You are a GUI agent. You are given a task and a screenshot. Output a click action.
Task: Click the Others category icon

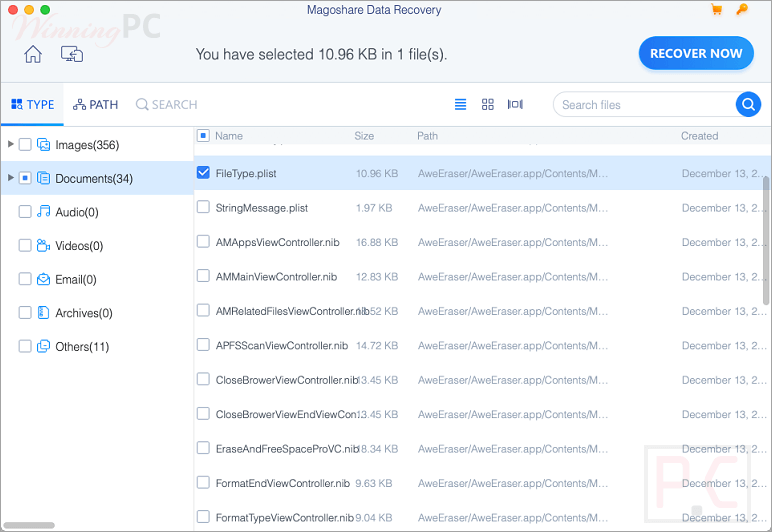pos(44,346)
